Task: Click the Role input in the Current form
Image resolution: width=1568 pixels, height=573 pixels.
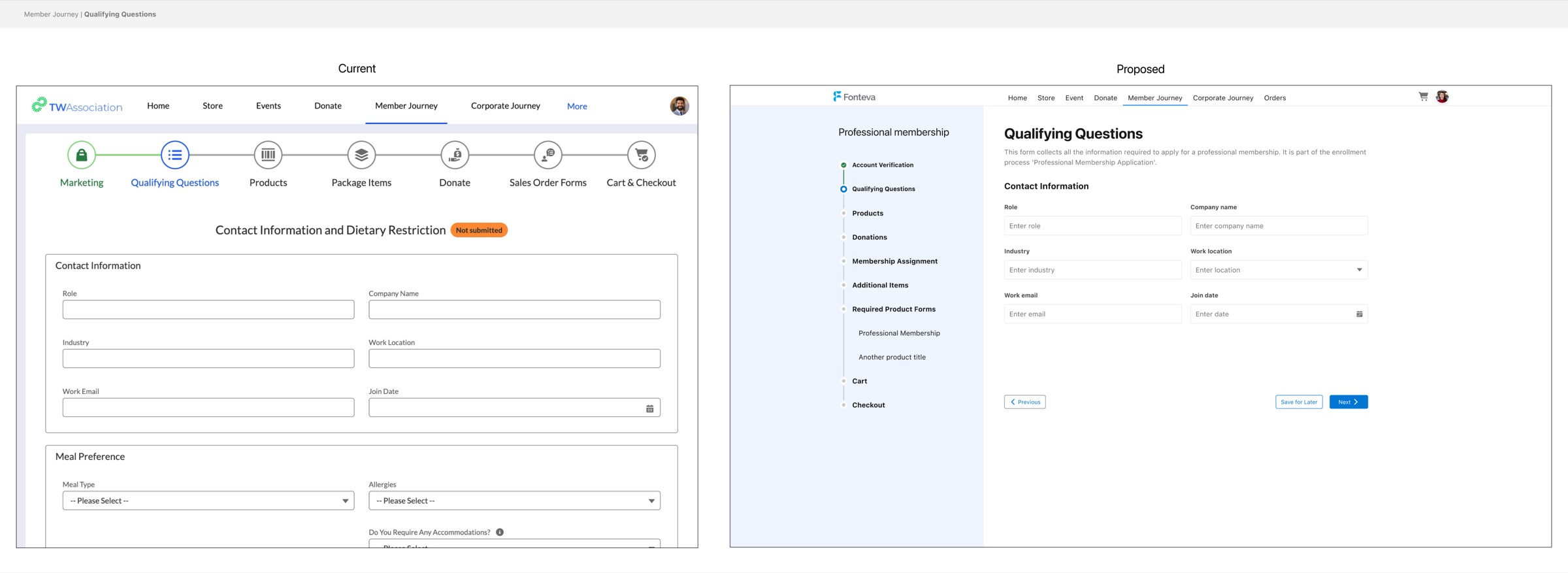Action: [x=208, y=310]
